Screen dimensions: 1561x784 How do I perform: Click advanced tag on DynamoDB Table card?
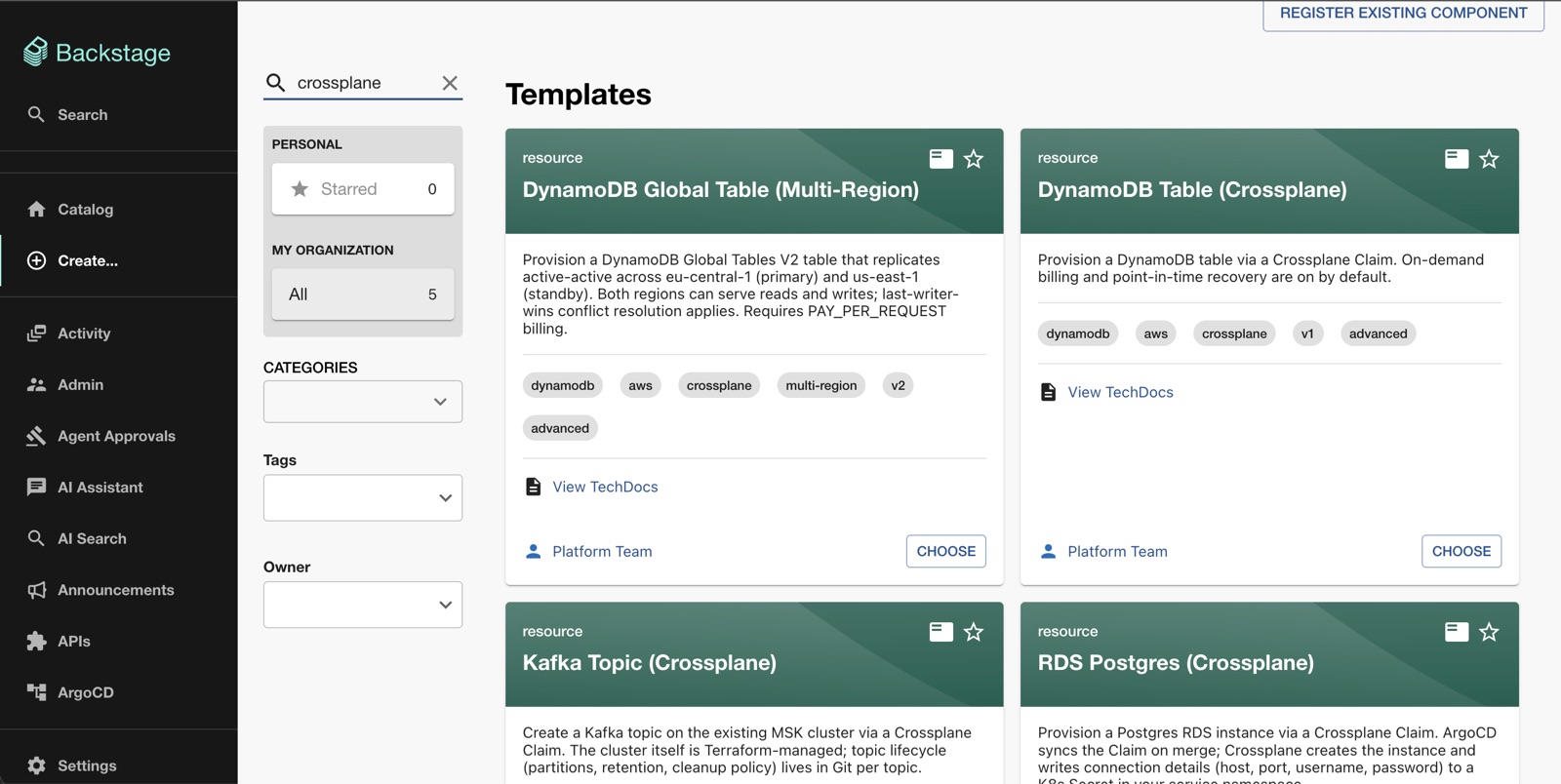(x=1378, y=333)
